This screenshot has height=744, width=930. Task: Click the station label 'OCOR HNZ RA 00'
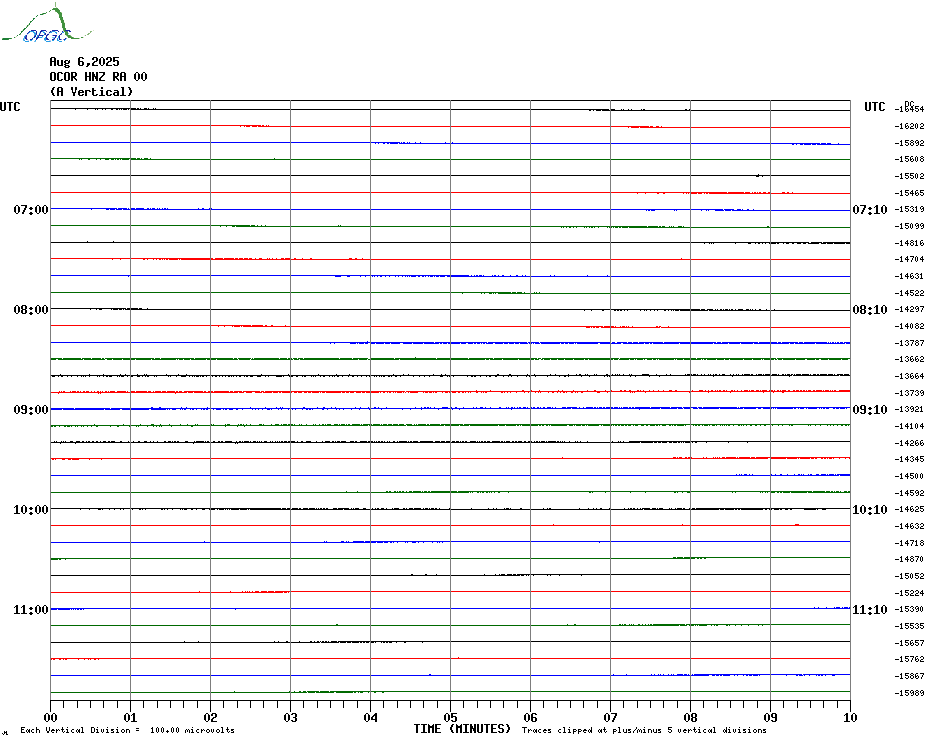tap(98, 77)
